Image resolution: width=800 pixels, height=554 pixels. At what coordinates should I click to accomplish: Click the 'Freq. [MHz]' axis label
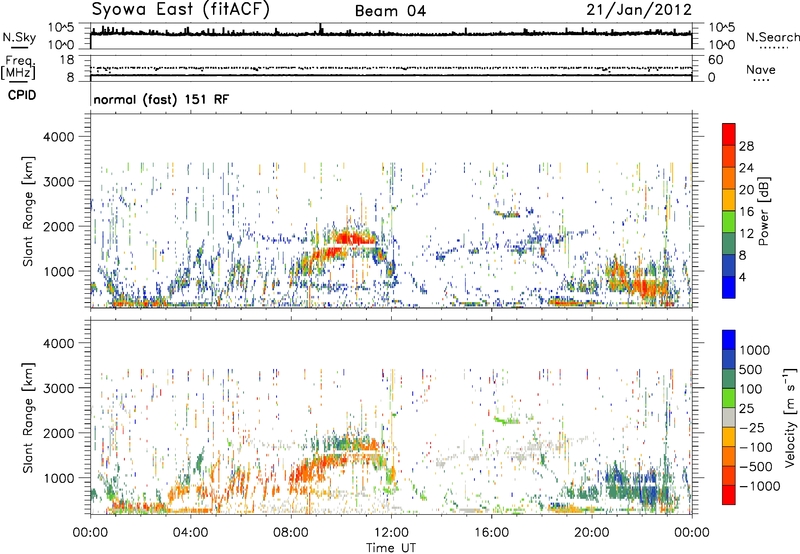pyautogui.click(x=18, y=67)
